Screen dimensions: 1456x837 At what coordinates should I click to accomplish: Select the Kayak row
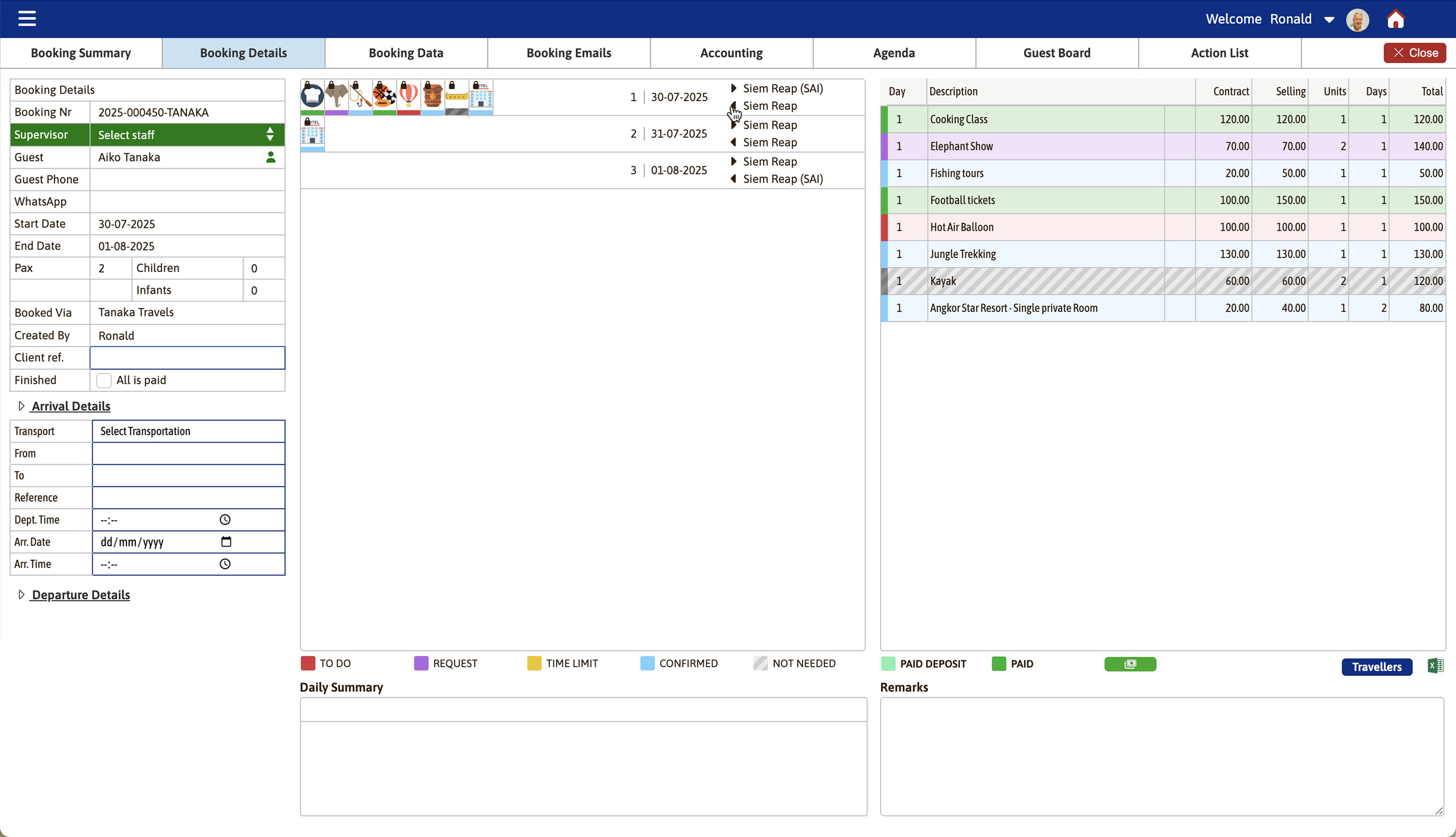click(x=1163, y=281)
